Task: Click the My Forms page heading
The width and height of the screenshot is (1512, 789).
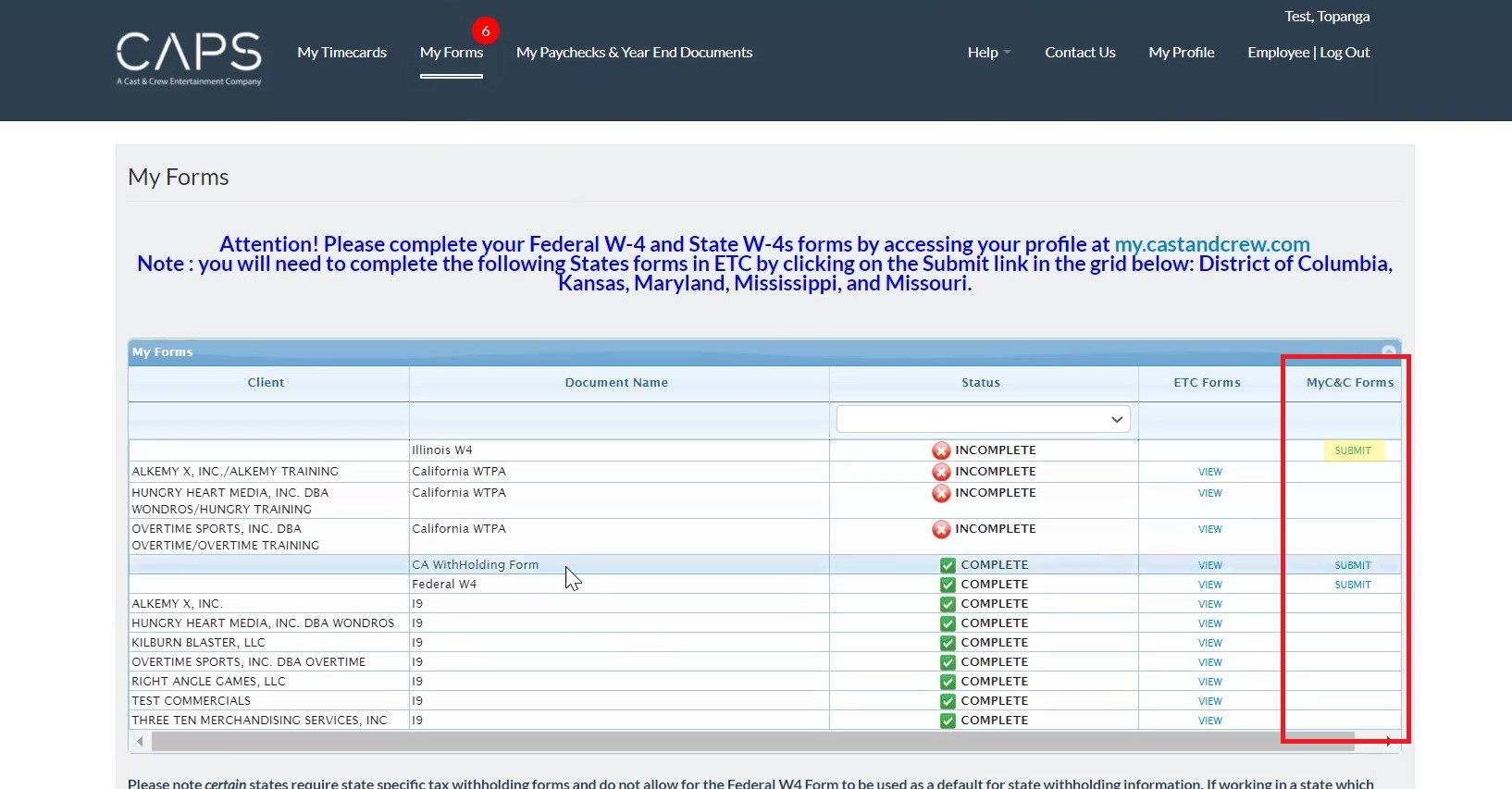Action: coord(179,177)
